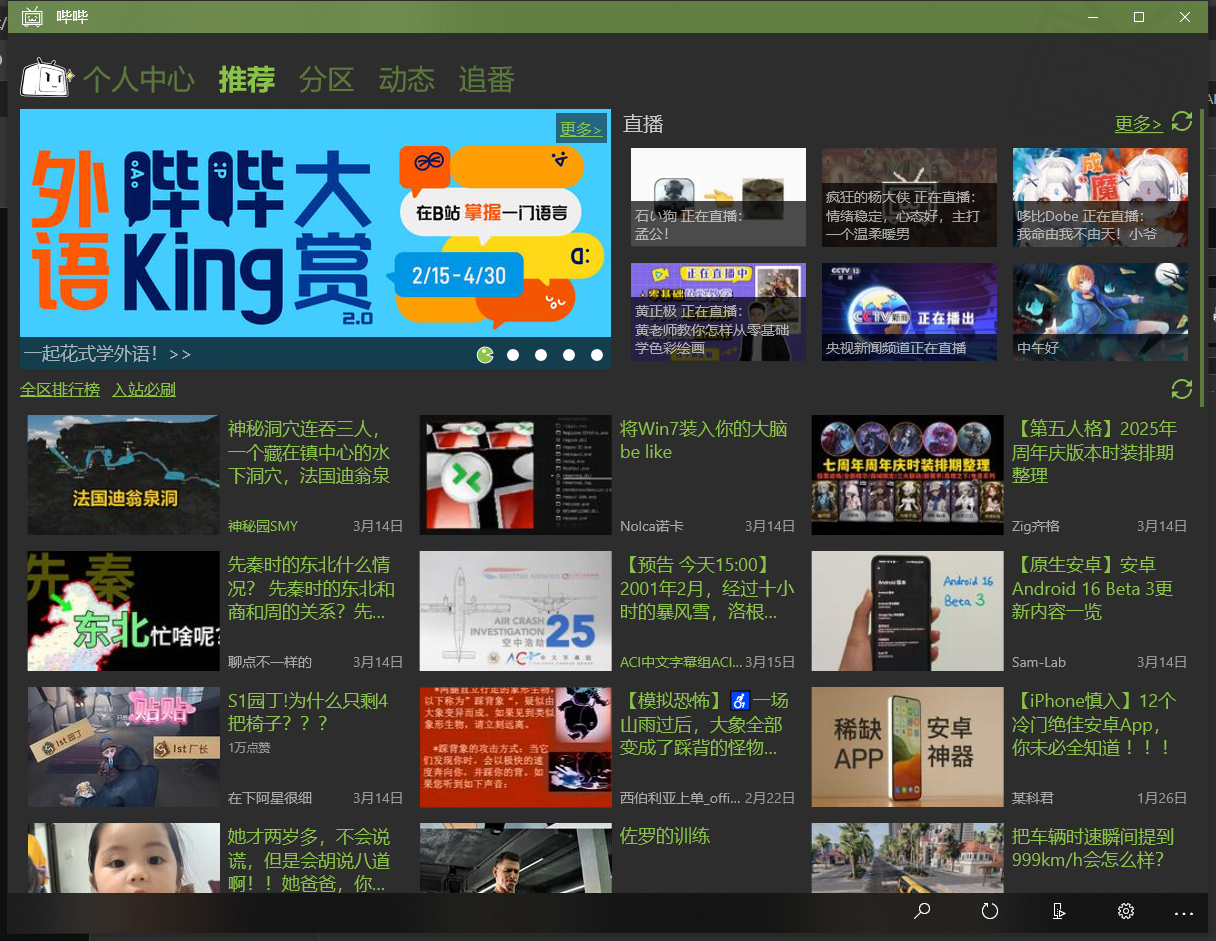Viewport: 1216px width, 941px height.
Task: Open settings via the gear icon
Action: [x=1125, y=911]
